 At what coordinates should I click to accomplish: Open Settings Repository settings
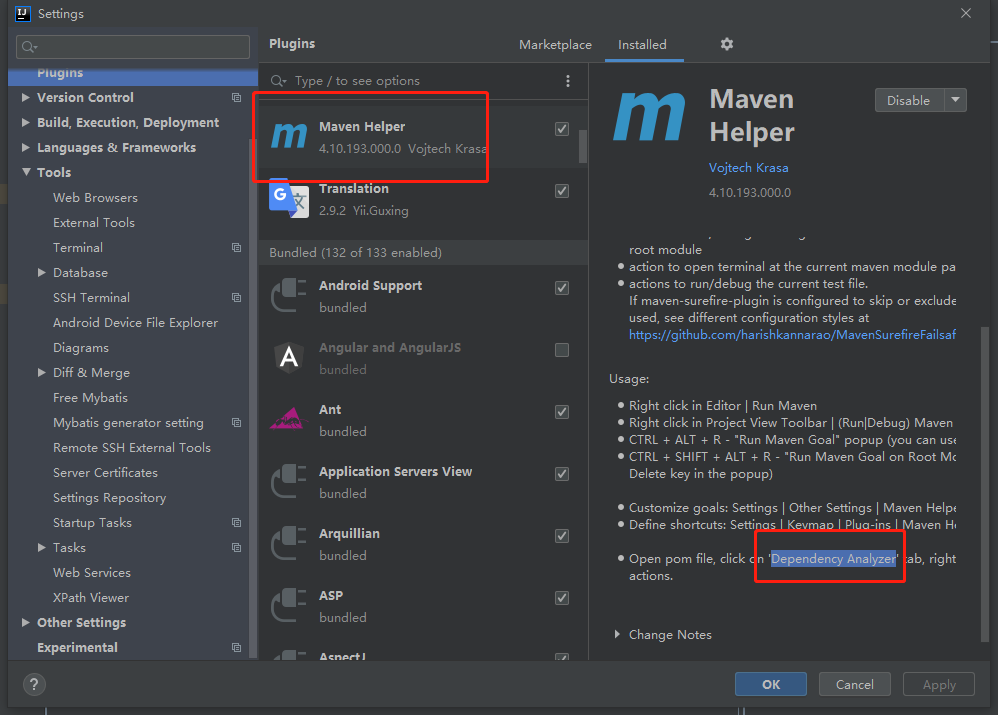pos(109,498)
